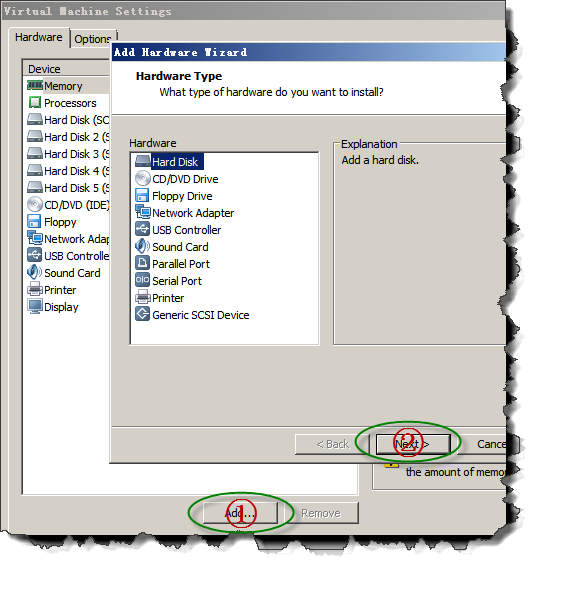The width and height of the screenshot is (561, 590).
Task: Click the Memory chip icon in Device list
Action: point(35,85)
